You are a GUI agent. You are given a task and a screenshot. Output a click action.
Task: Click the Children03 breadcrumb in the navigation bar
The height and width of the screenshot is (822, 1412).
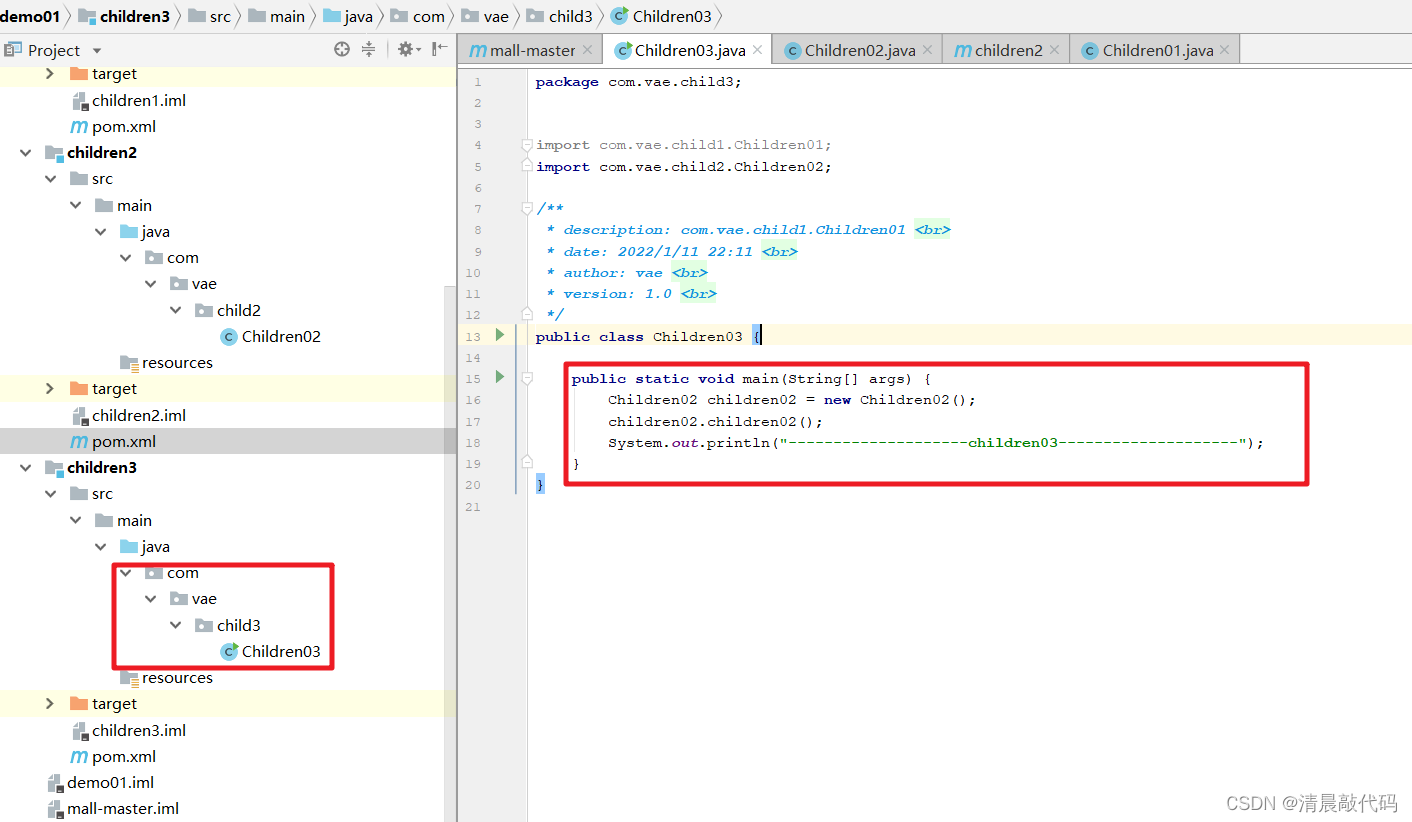click(662, 16)
